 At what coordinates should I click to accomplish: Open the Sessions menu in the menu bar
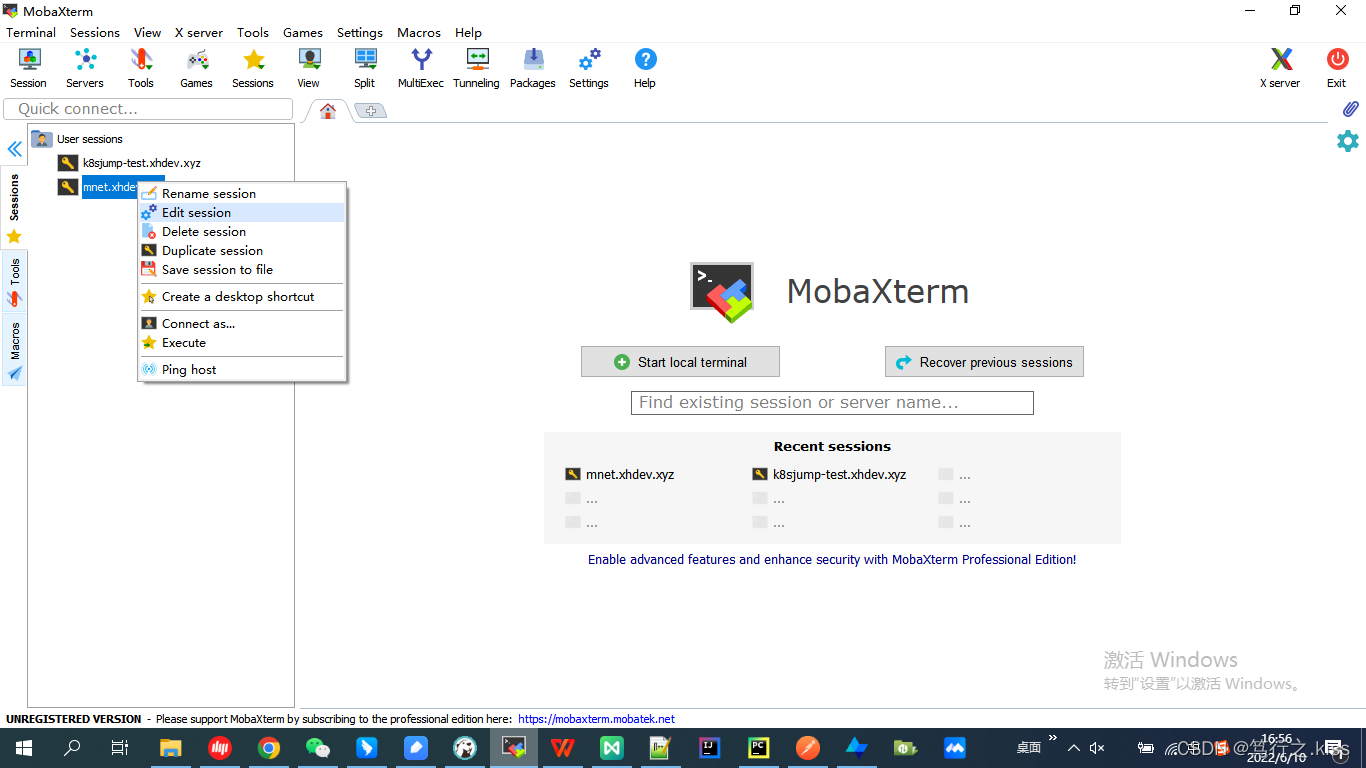tap(95, 32)
